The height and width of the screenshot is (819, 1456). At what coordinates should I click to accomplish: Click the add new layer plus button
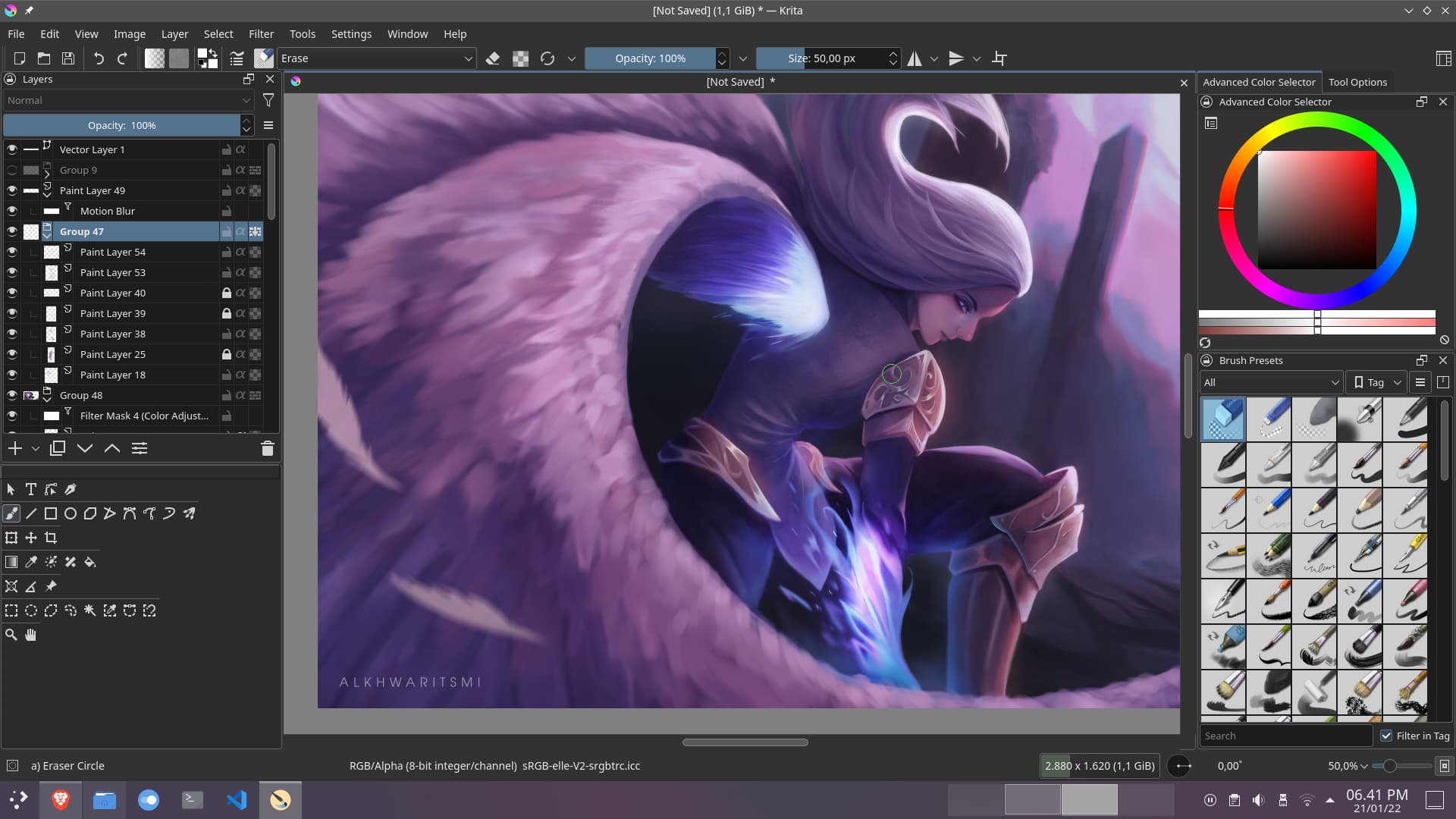click(x=15, y=448)
